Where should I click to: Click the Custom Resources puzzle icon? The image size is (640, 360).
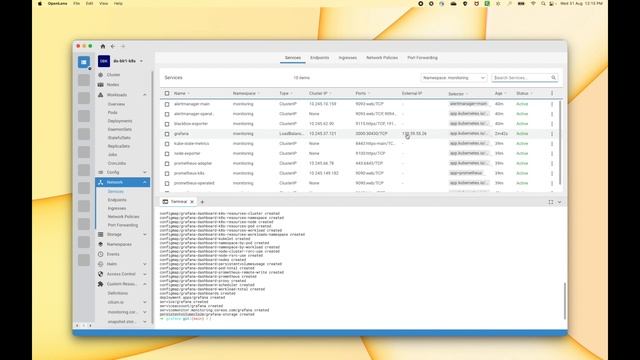[x=100, y=284]
